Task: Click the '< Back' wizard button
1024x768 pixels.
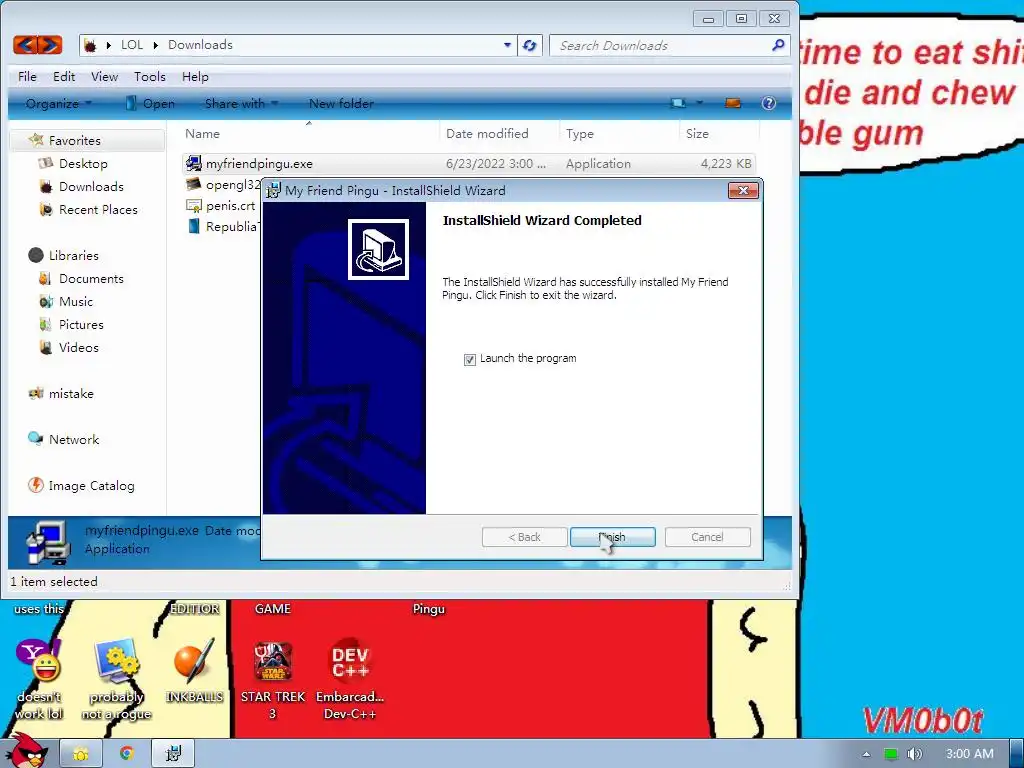Action: point(524,537)
